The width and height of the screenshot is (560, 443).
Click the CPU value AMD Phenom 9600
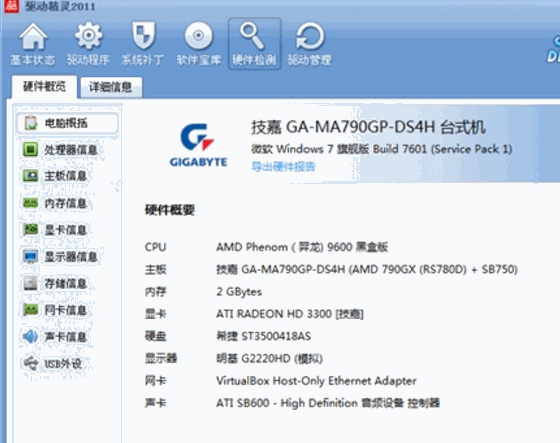(302, 247)
